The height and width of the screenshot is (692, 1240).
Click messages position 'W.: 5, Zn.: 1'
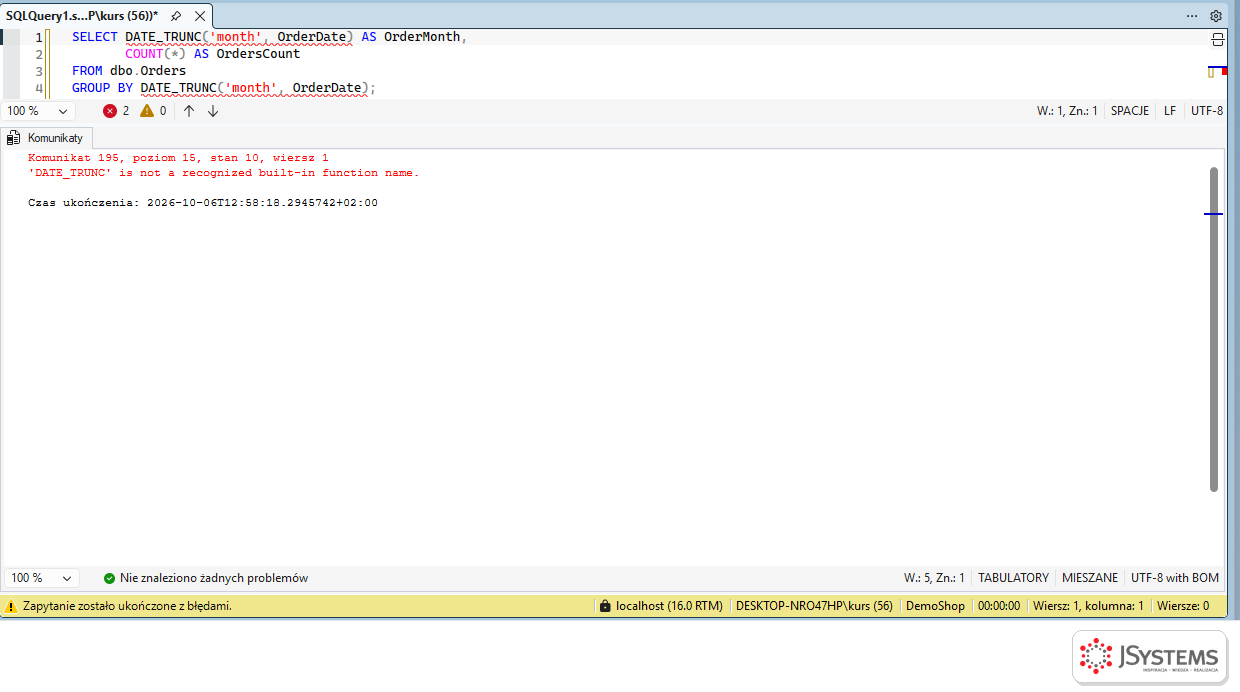click(x=934, y=578)
